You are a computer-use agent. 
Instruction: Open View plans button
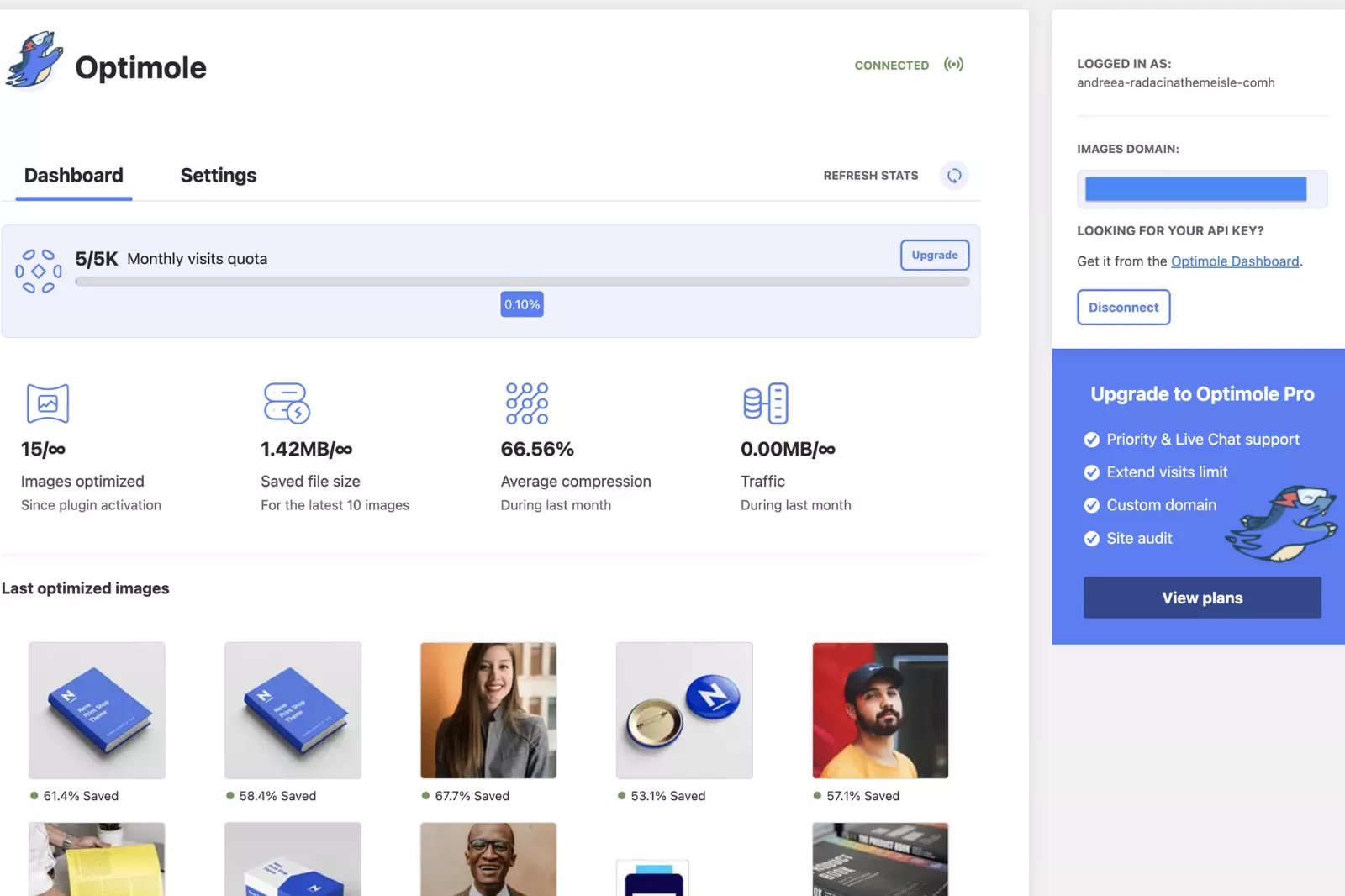pos(1202,598)
